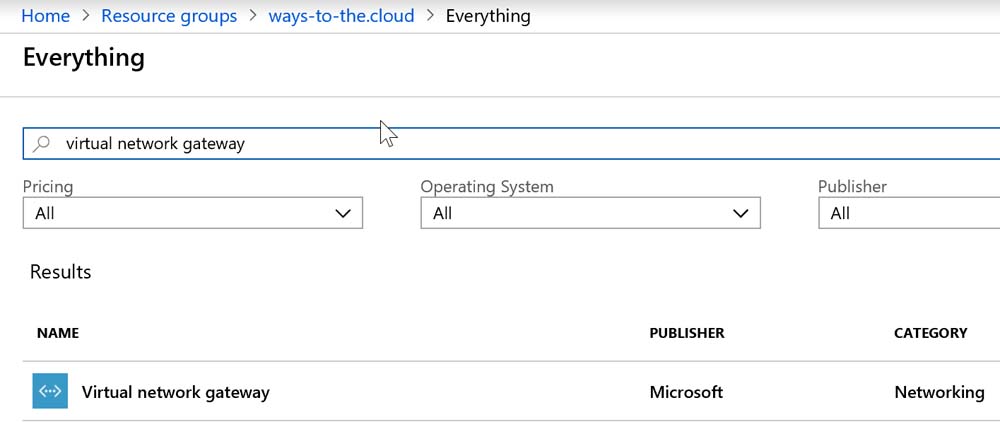Navigate to Resource groups breadcrumb
The image size is (1000, 422).
[169, 16]
